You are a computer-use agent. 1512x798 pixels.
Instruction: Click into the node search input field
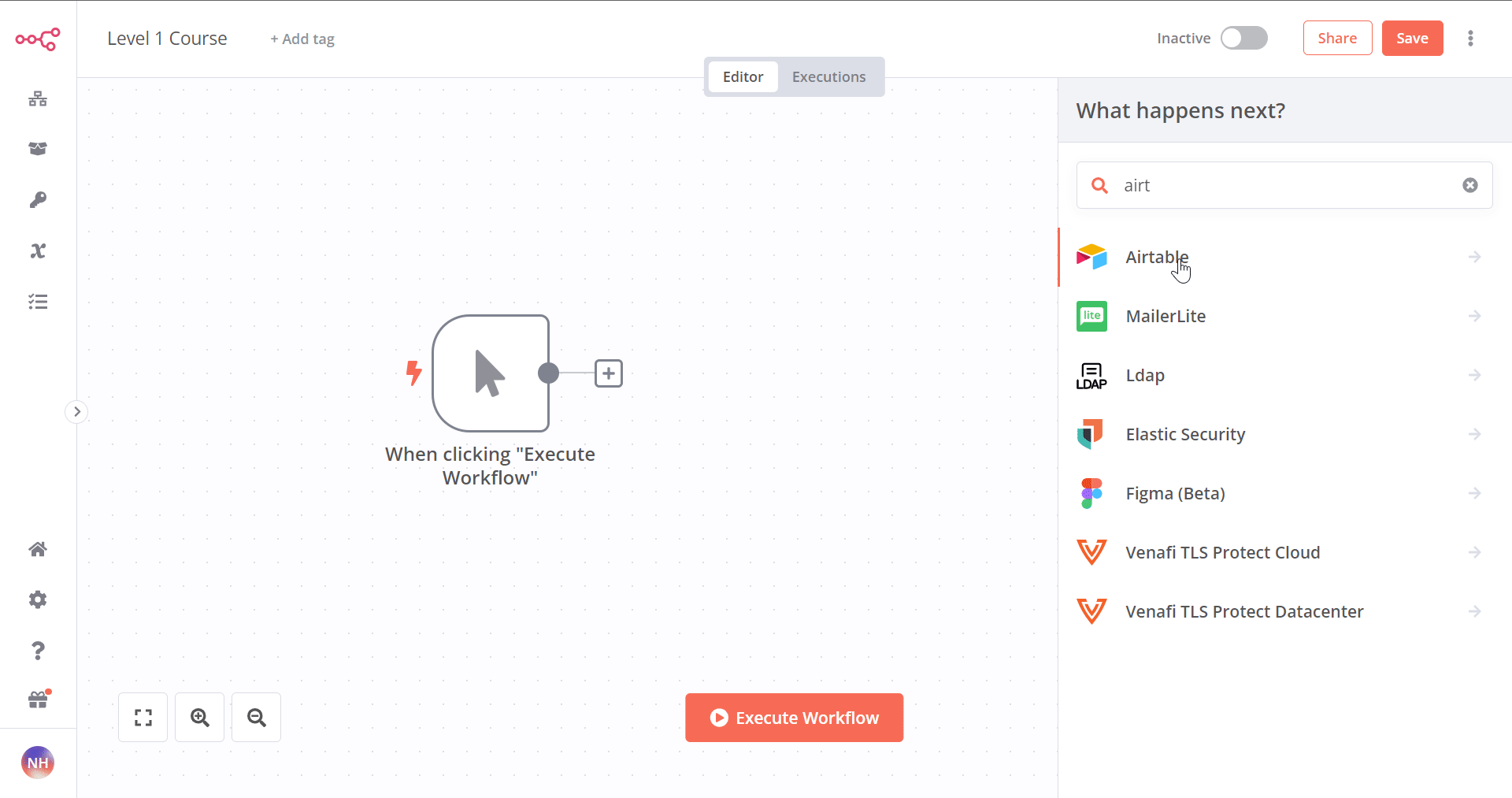pos(1284,185)
